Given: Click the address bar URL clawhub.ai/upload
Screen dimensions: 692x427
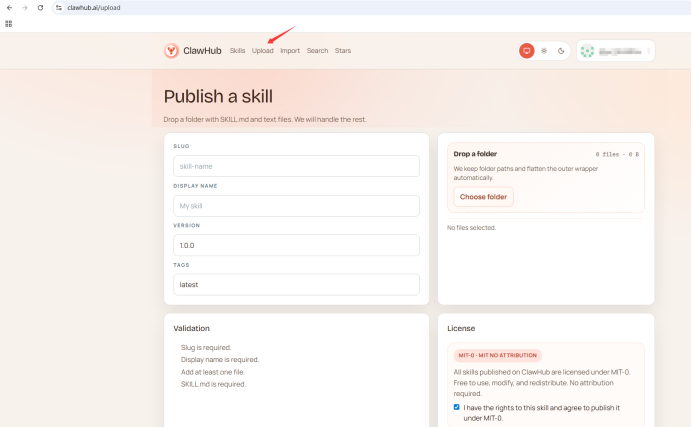Looking at the screenshot, I should click(94, 7).
